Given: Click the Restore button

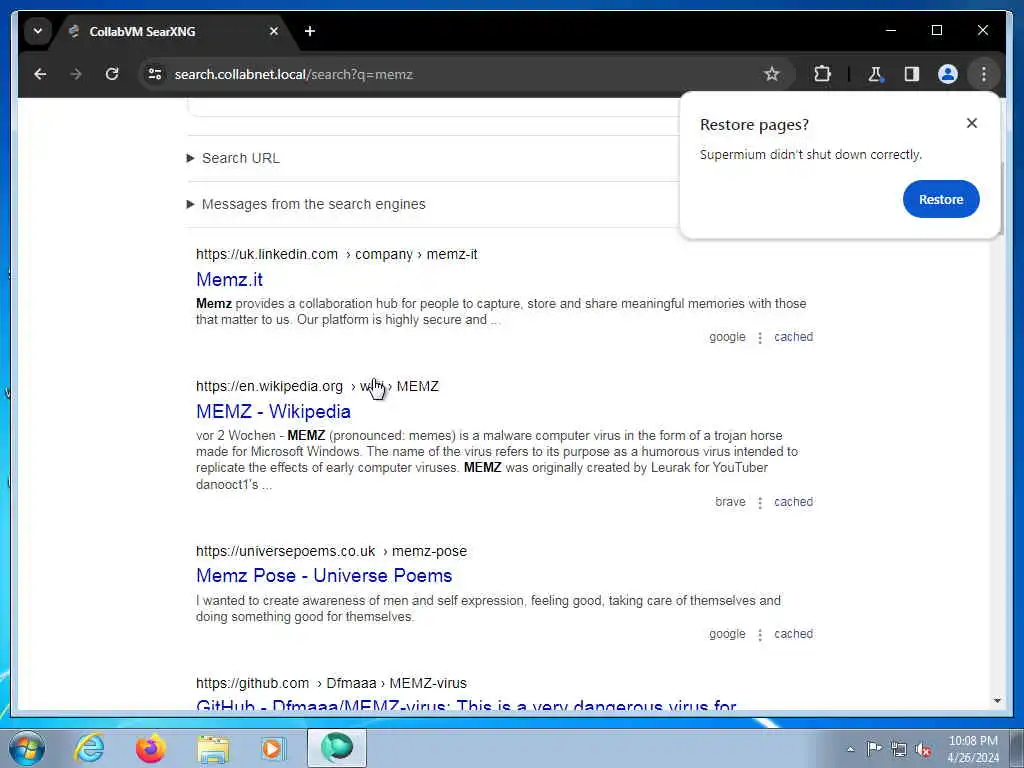Looking at the screenshot, I should (x=941, y=199).
